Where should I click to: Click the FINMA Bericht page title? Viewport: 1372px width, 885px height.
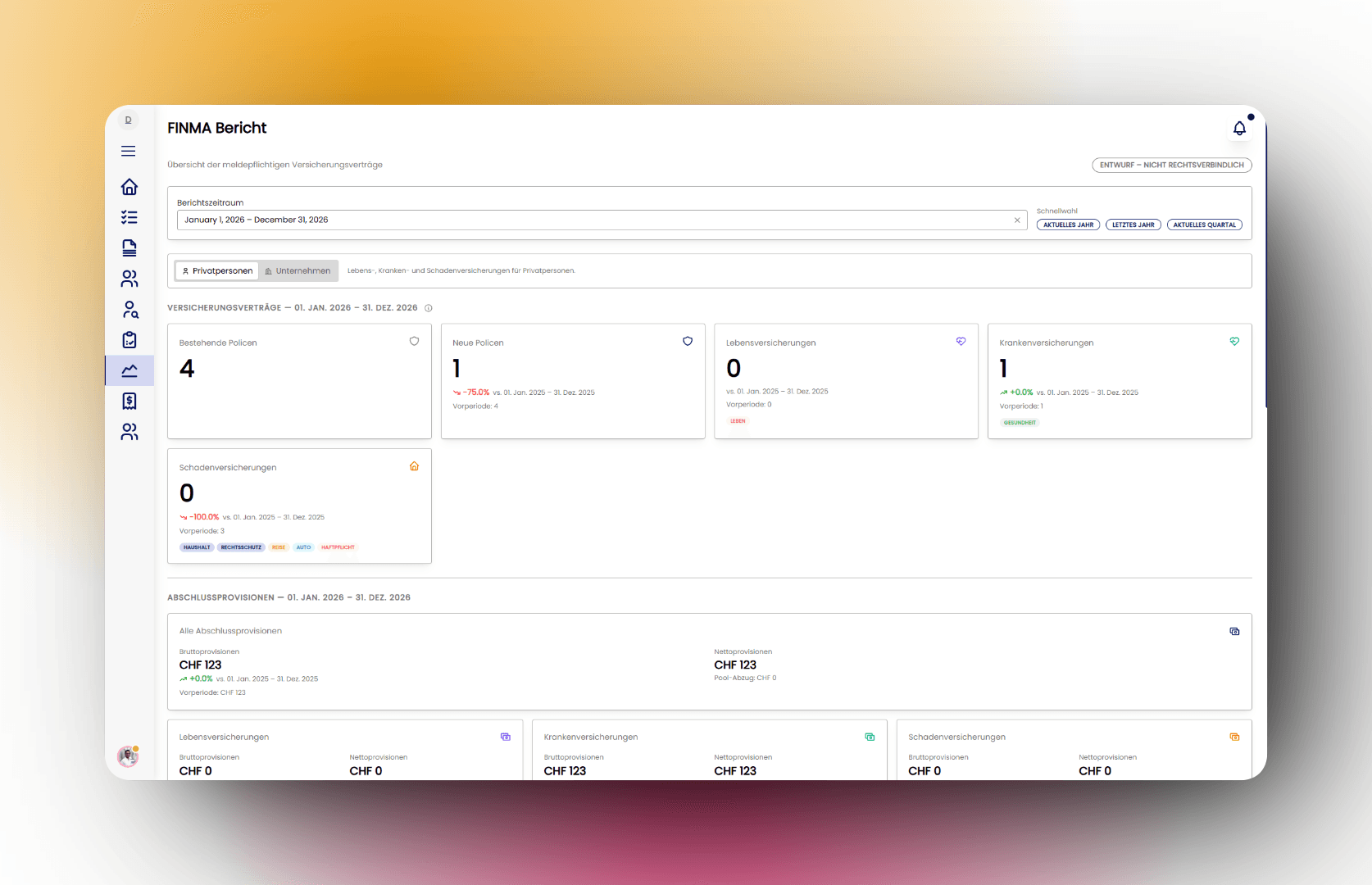click(x=217, y=128)
